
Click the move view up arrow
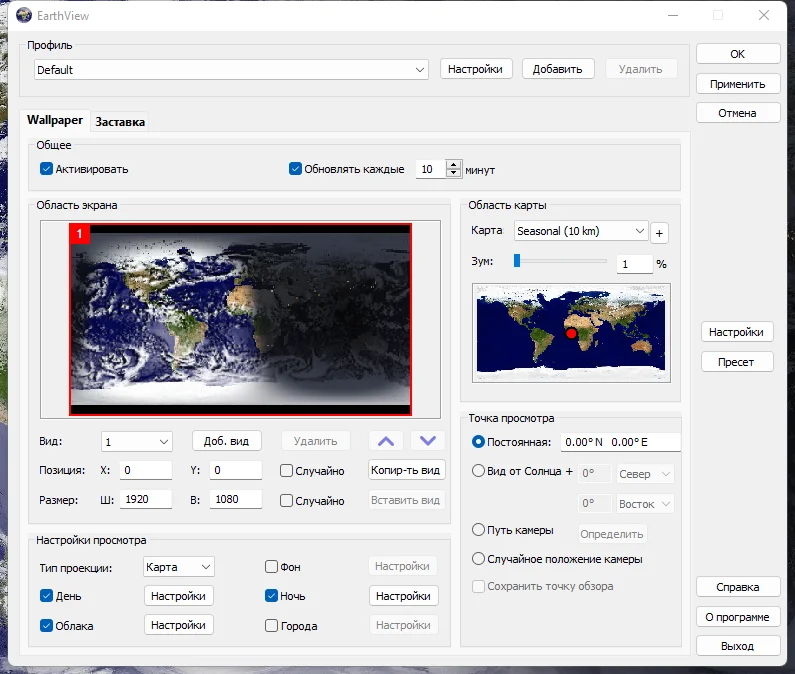pos(386,441)
